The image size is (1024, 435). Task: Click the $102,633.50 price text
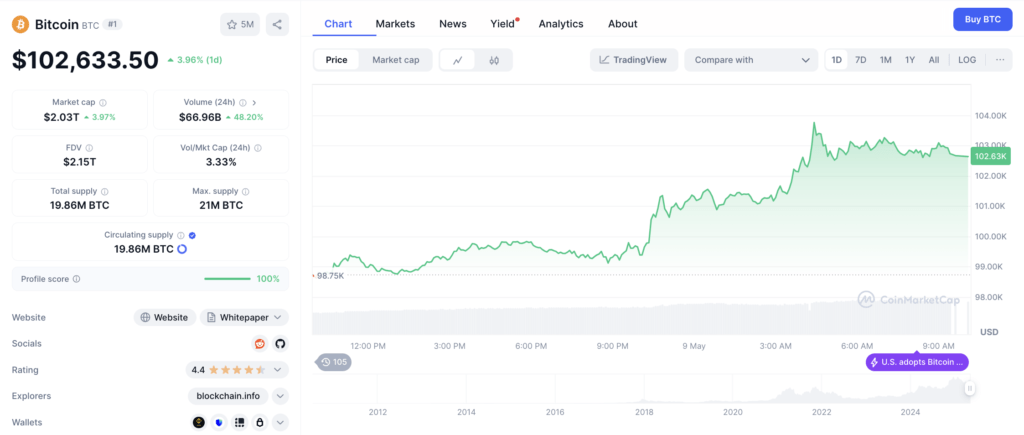[85, 60]
